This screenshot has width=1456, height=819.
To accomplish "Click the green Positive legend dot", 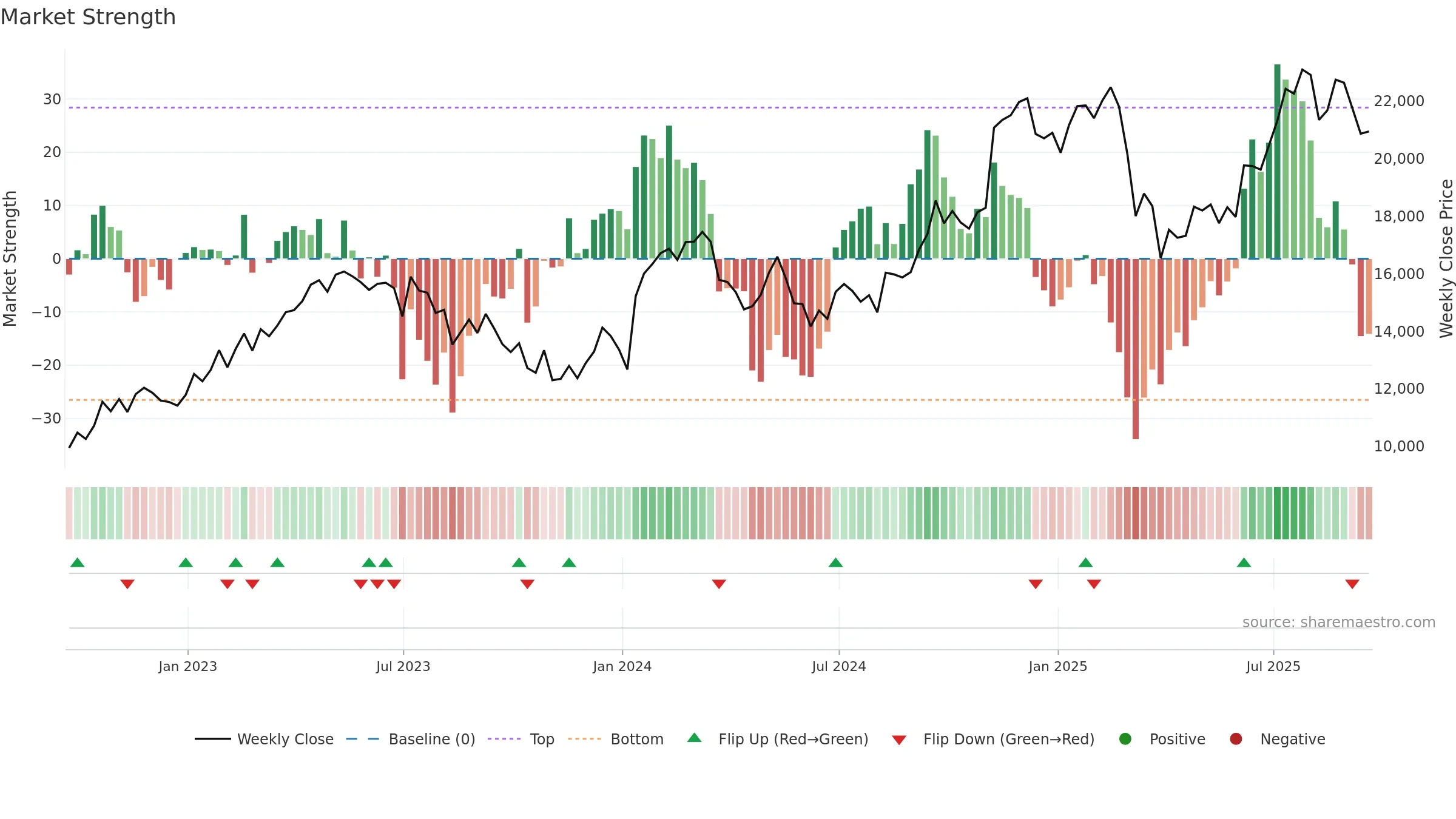I will tap(1125, 739).
